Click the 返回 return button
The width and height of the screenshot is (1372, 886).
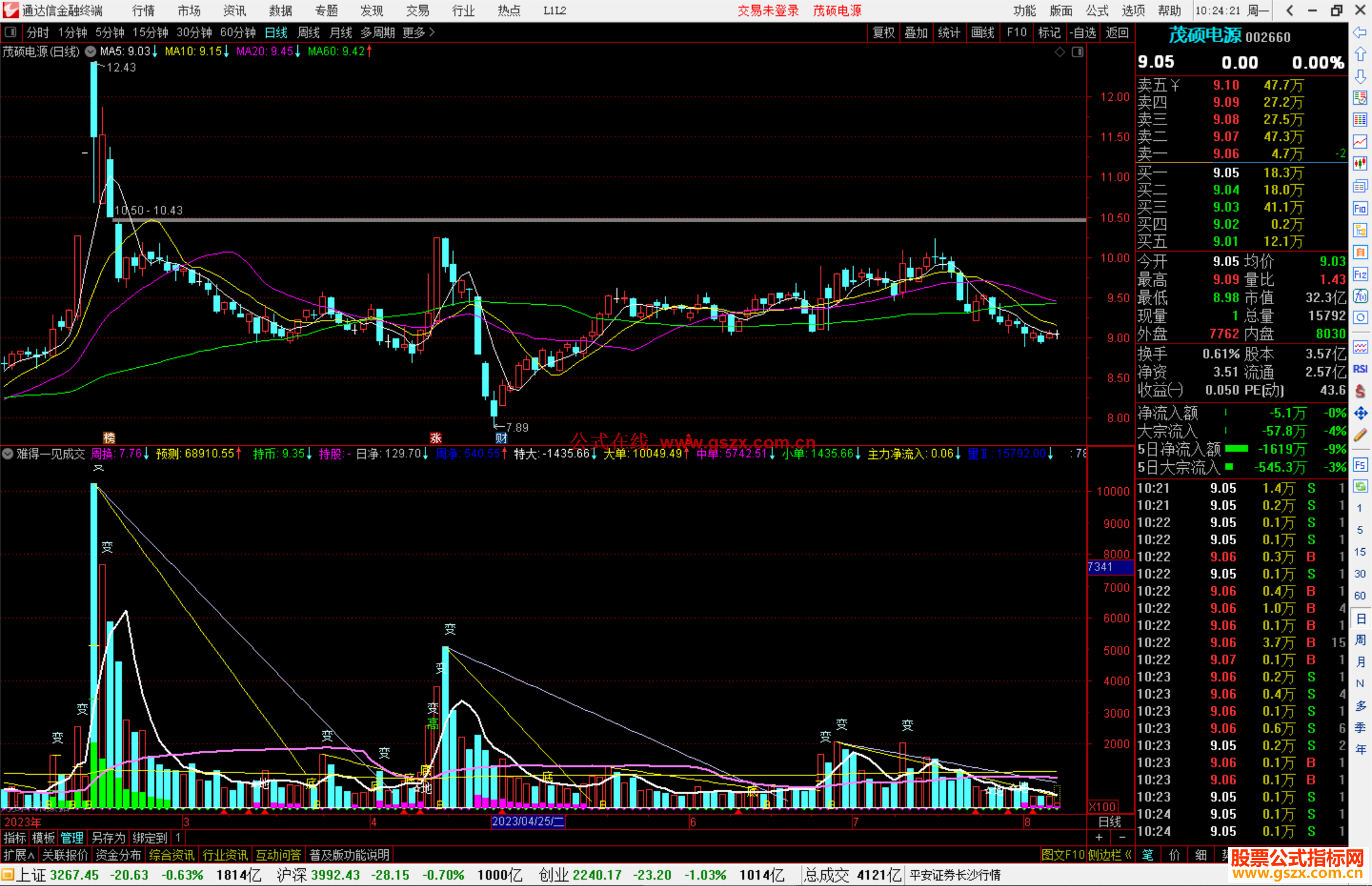[1117, 32]
